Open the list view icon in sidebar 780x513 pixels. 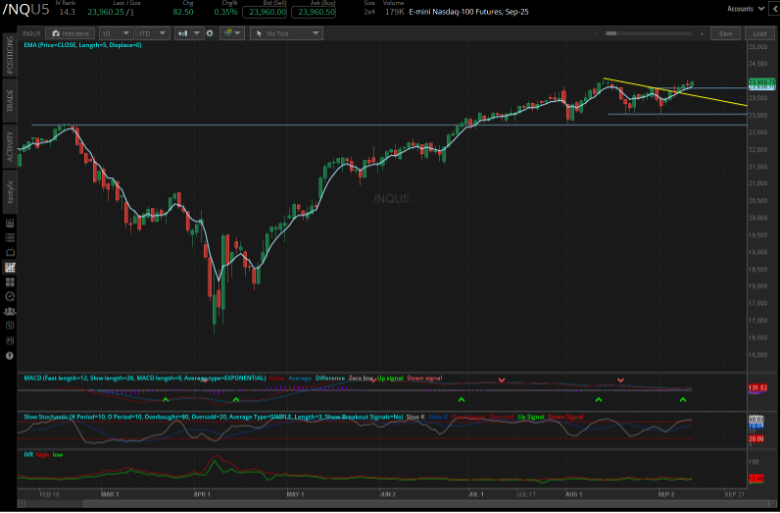click(x=9, y=238)
